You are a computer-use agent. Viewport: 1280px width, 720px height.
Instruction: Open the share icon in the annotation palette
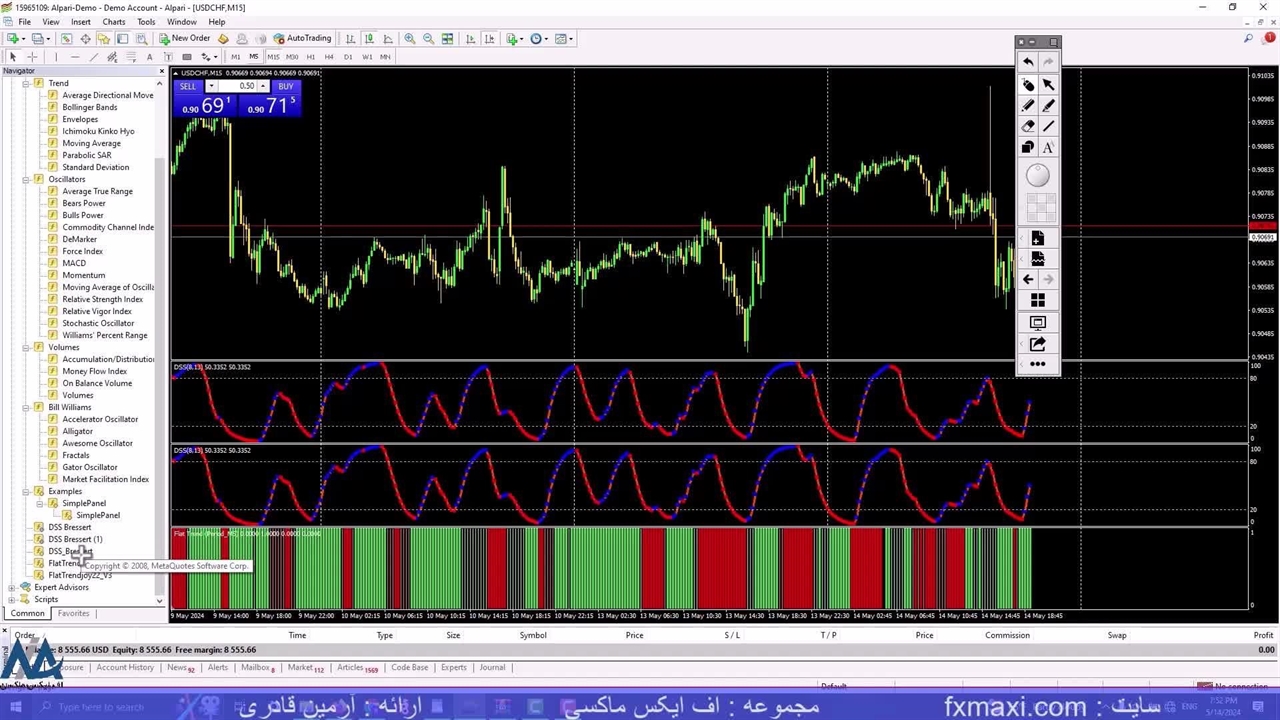tap(1037, 344)
